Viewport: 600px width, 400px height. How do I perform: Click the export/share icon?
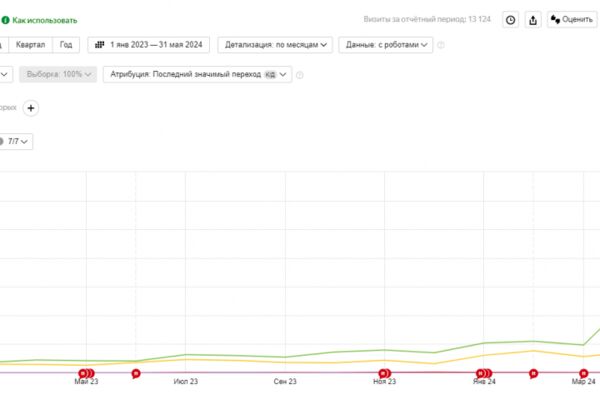[533, 20]
